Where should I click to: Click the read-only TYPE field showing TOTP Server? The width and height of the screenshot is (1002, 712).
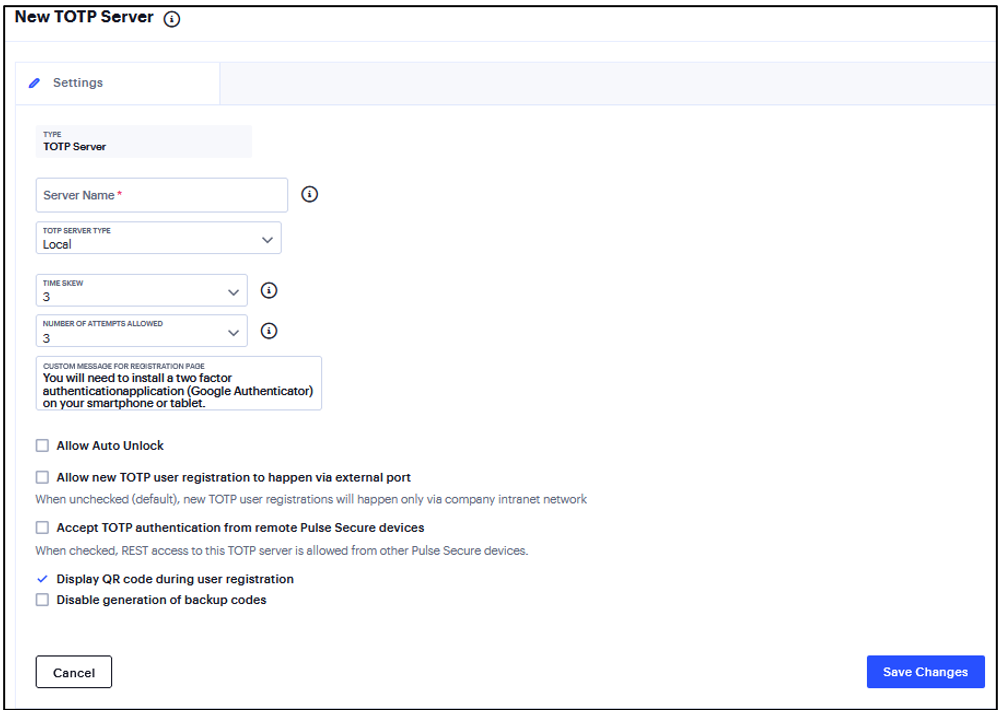click(x=143, y=141)
